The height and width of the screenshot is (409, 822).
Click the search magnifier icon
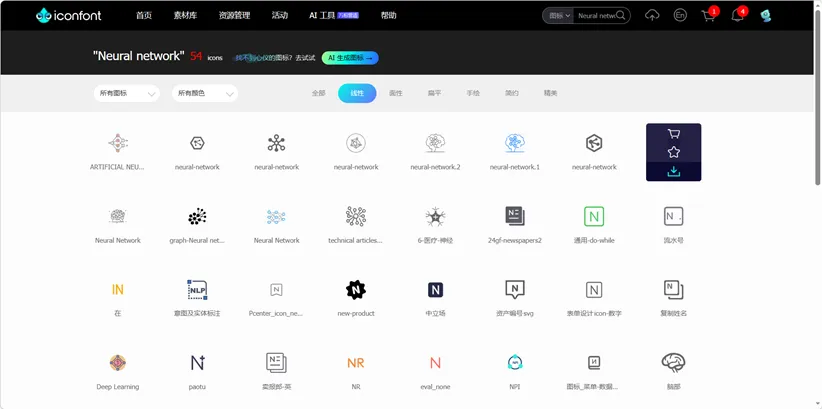[621, 15]
